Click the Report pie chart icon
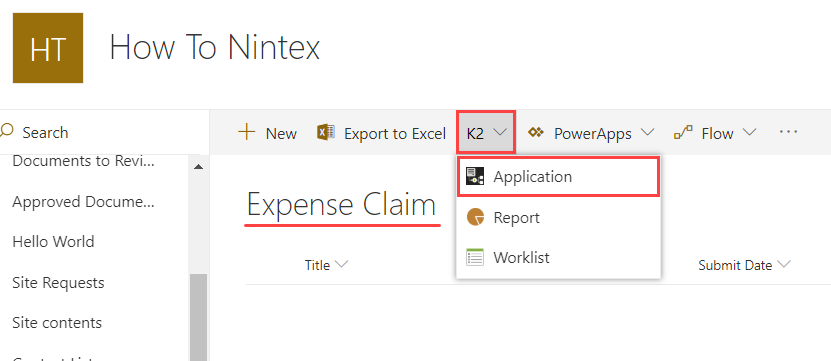This screenshot has width=831, height=361. coord(475,217)
